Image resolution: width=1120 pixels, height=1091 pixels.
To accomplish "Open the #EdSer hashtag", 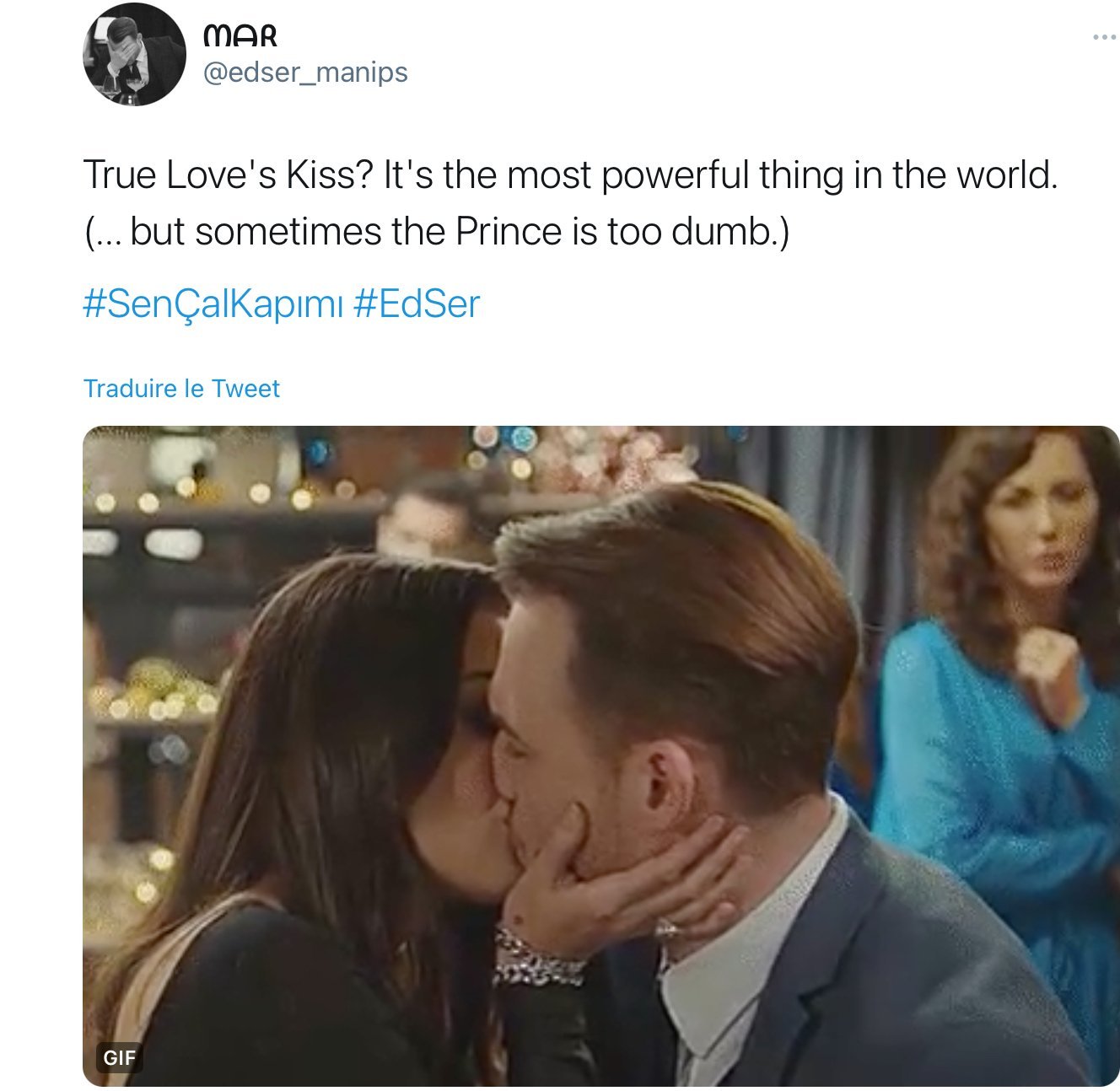I will point(417,304).
